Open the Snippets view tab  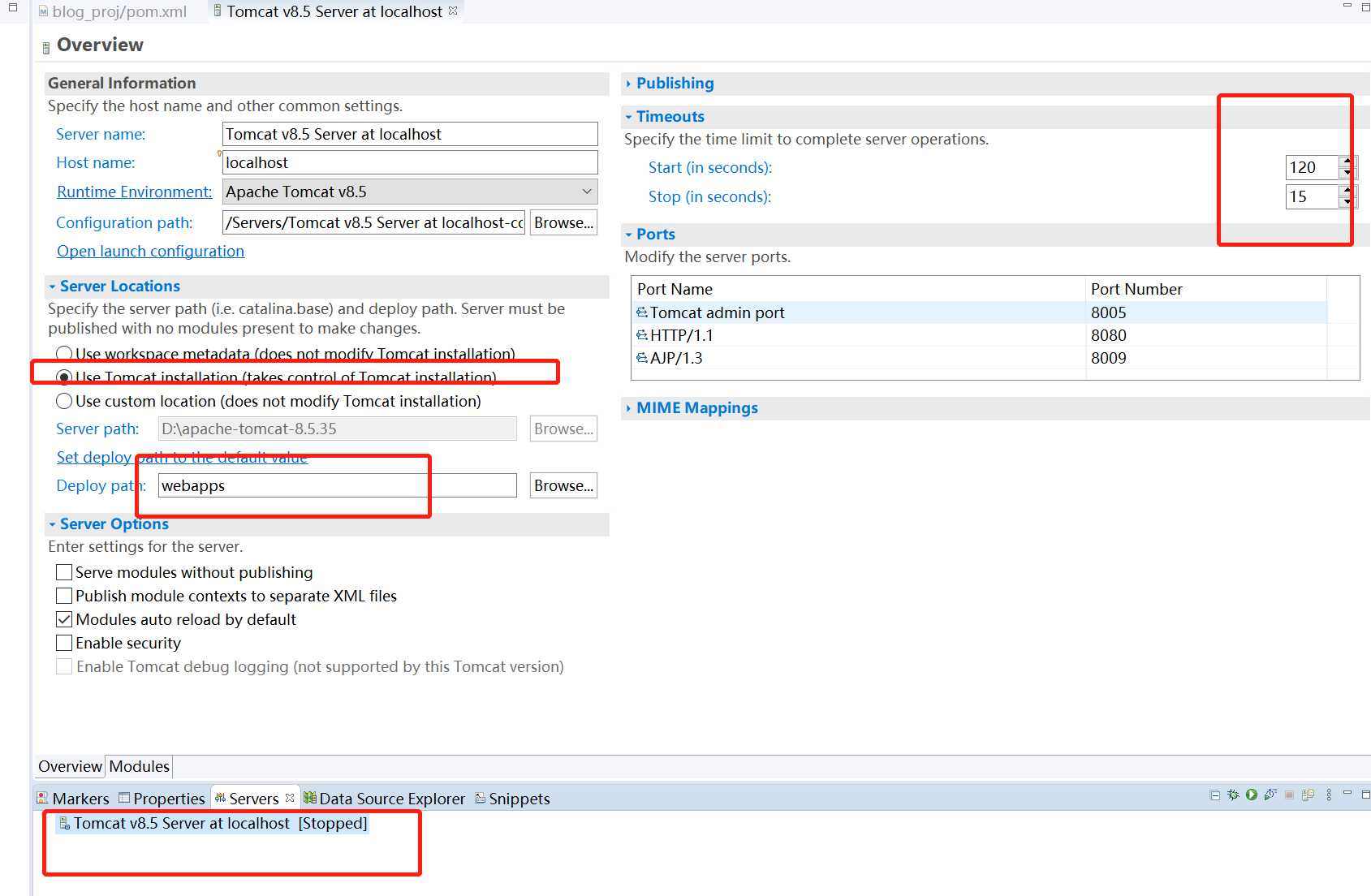click(512, 799)
